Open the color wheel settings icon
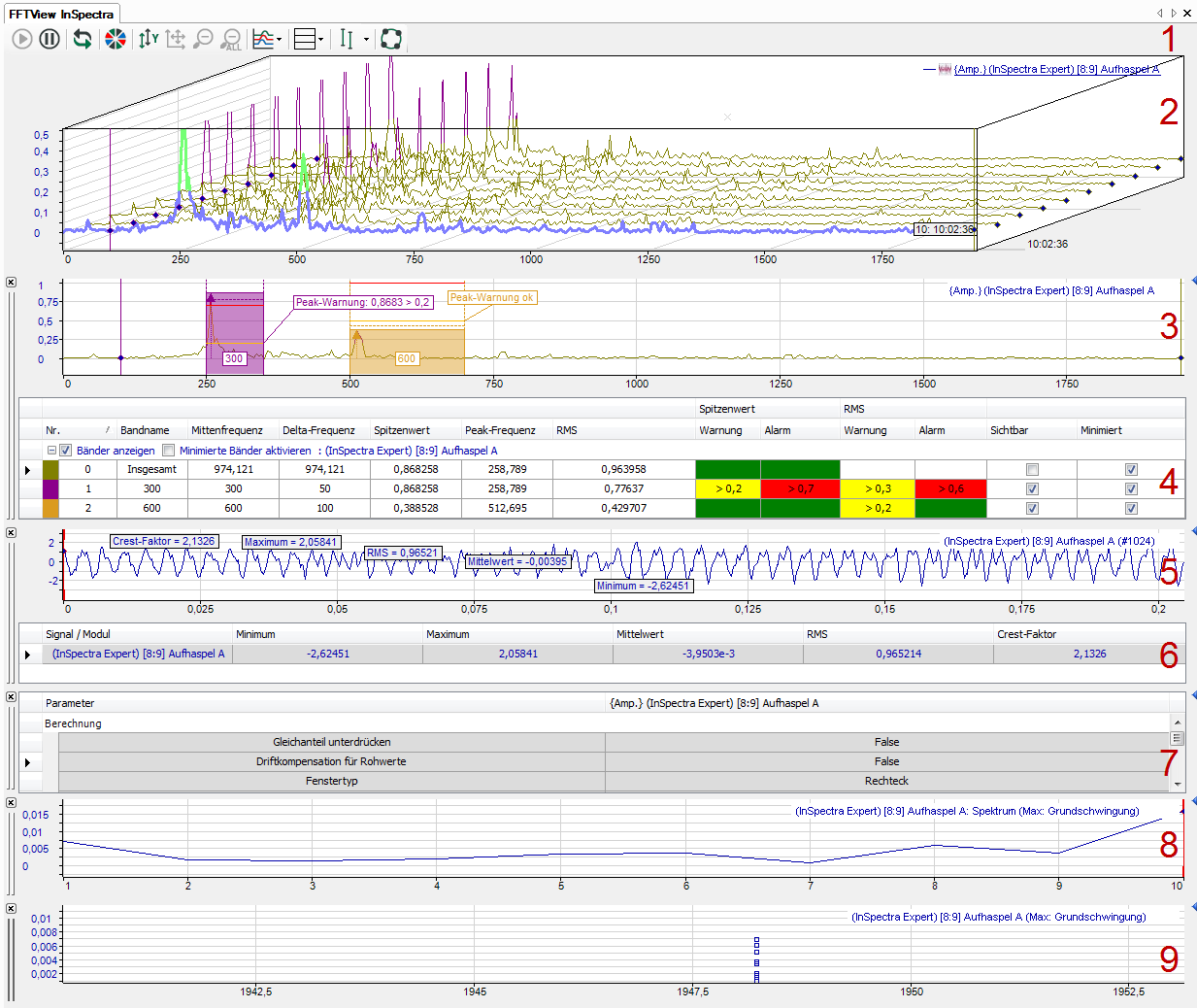 pos(116,39)
